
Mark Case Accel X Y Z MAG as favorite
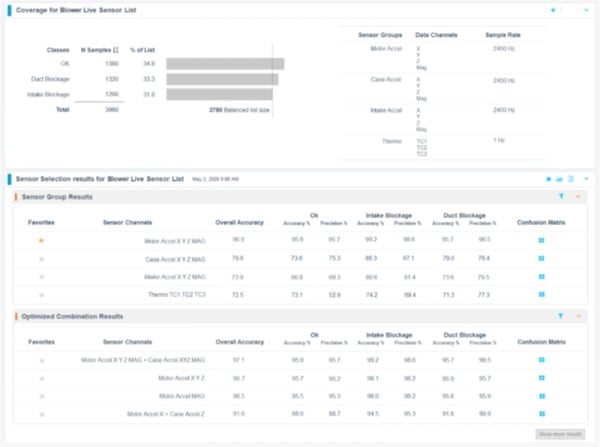[x=41, y=259]
